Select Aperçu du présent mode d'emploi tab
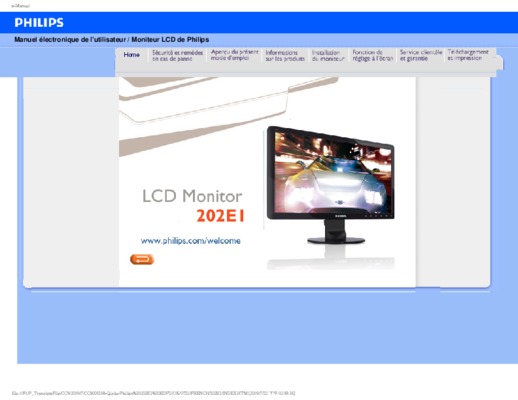The width and height of the screenshot is (518, 400). (234, 55)
